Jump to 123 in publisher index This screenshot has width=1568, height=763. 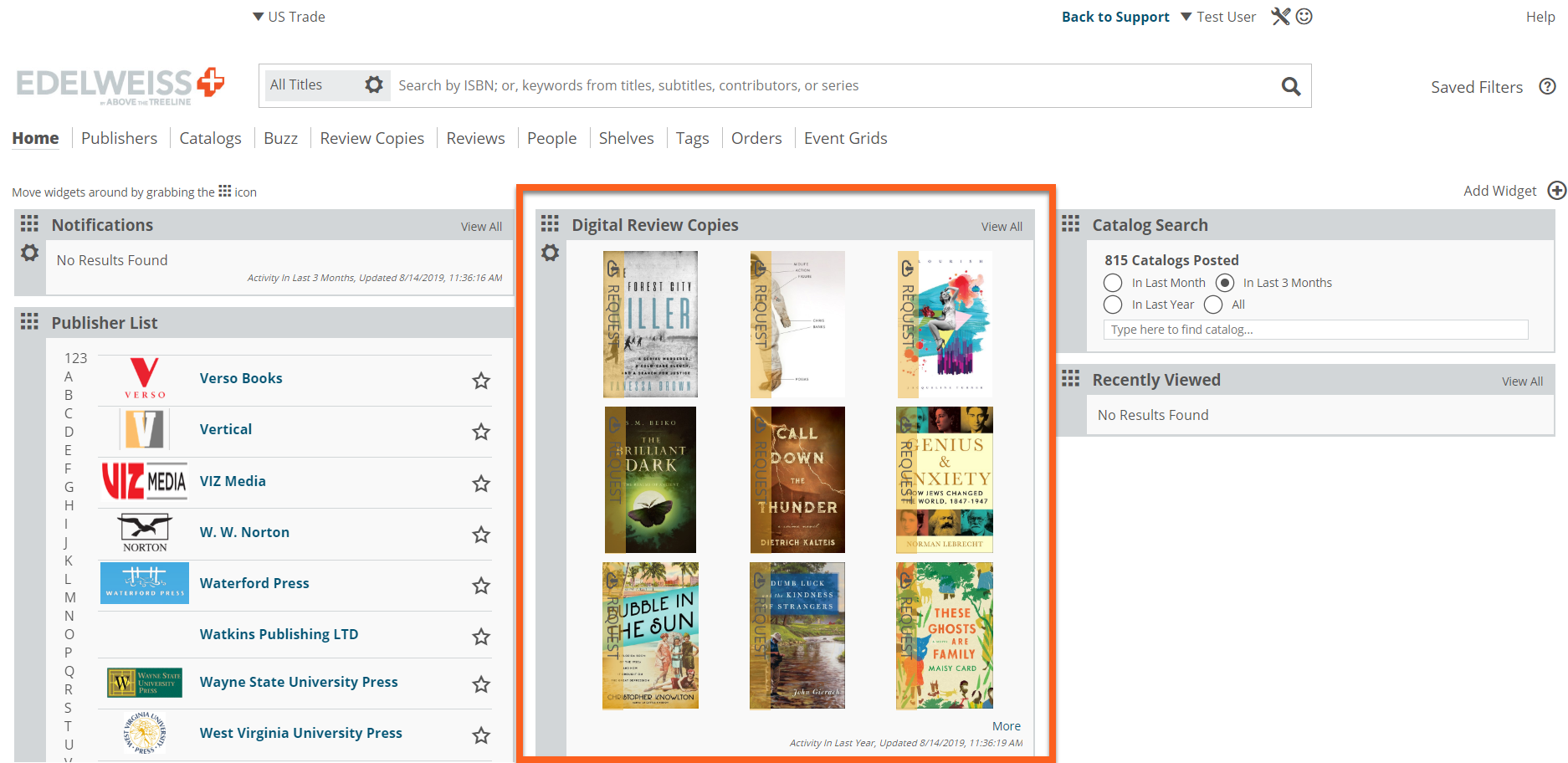(75, 358)
